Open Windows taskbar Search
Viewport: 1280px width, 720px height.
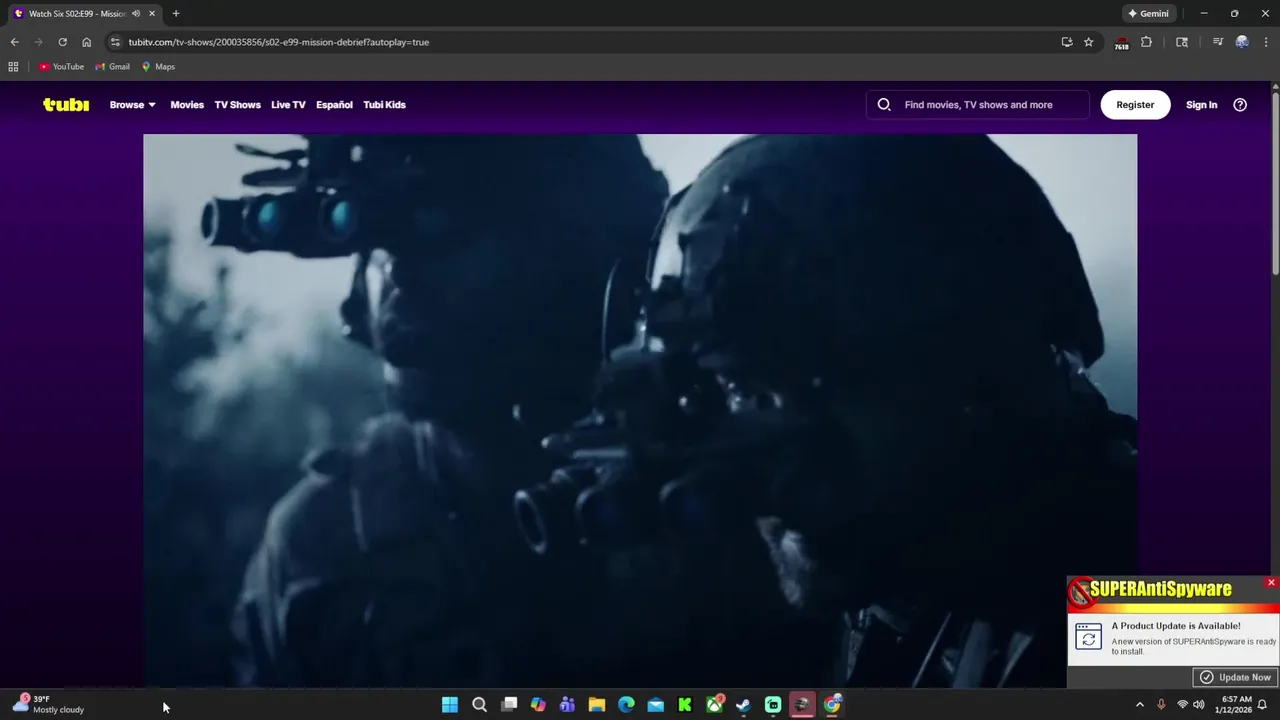[479, 705]
